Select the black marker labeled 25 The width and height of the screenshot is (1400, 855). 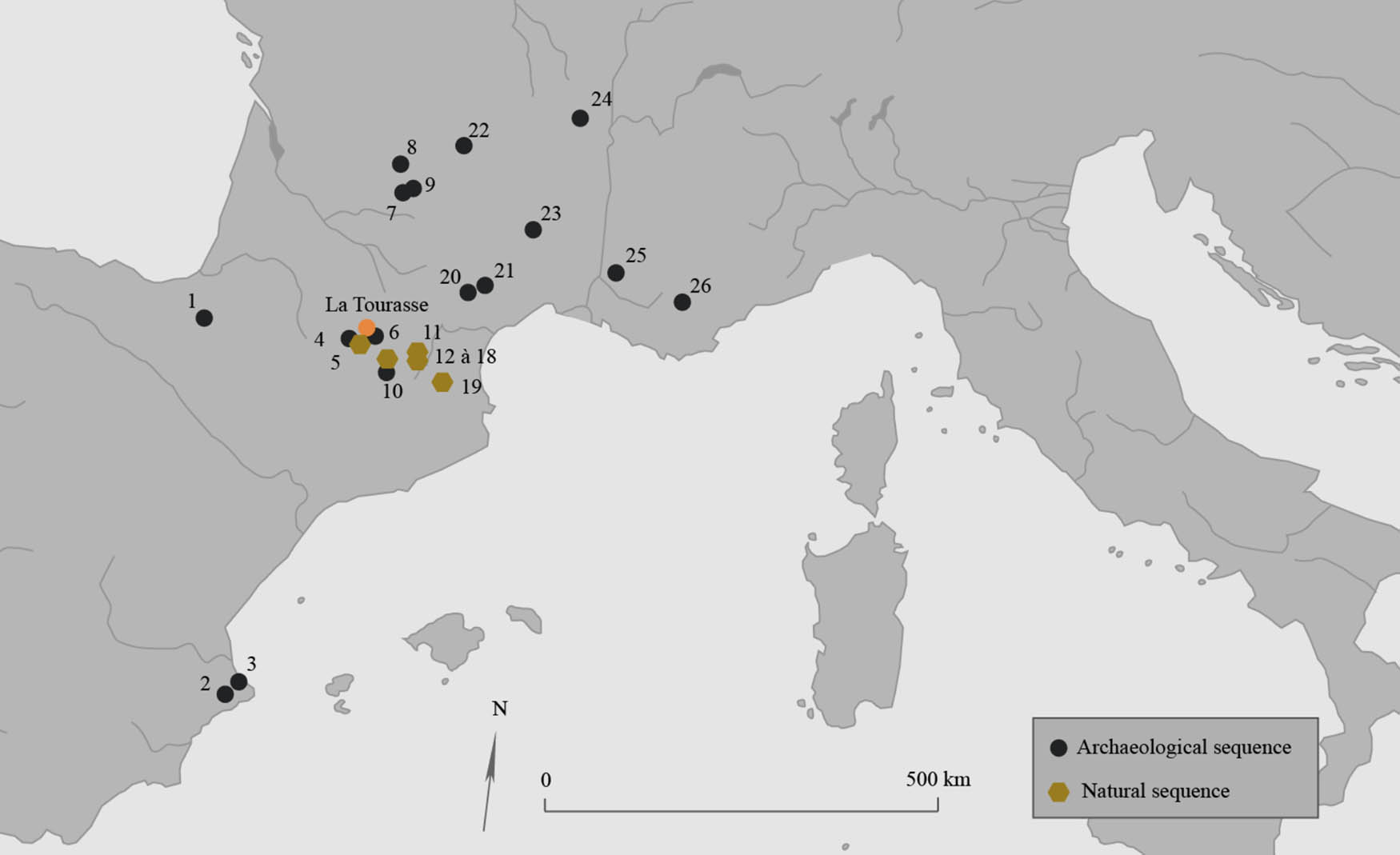click(615, 273)
